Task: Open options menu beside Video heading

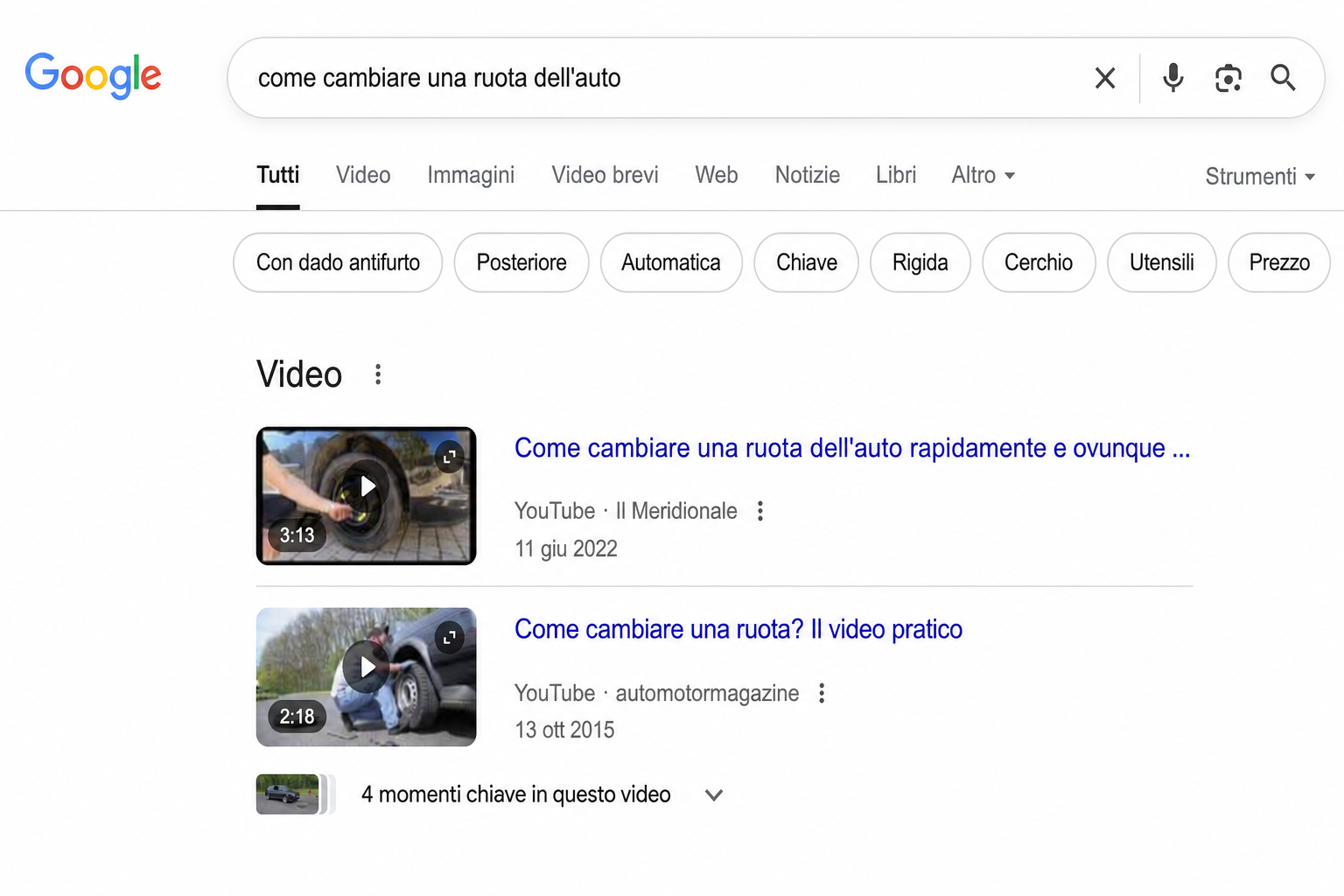Action: click(x=378, y=374)
